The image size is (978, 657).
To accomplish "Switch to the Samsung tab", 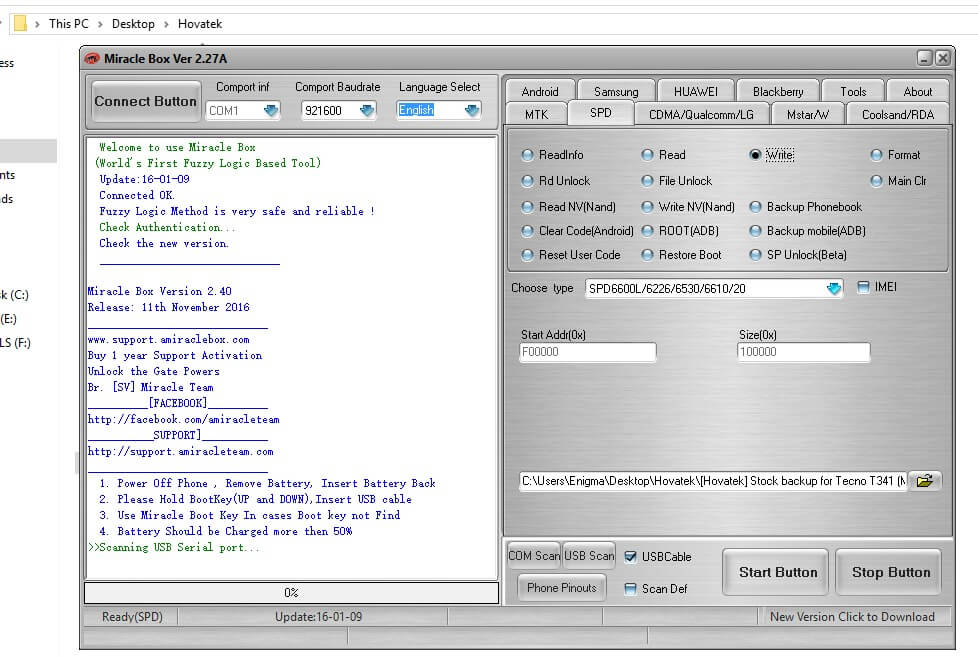I will click(x=615, y=90).
